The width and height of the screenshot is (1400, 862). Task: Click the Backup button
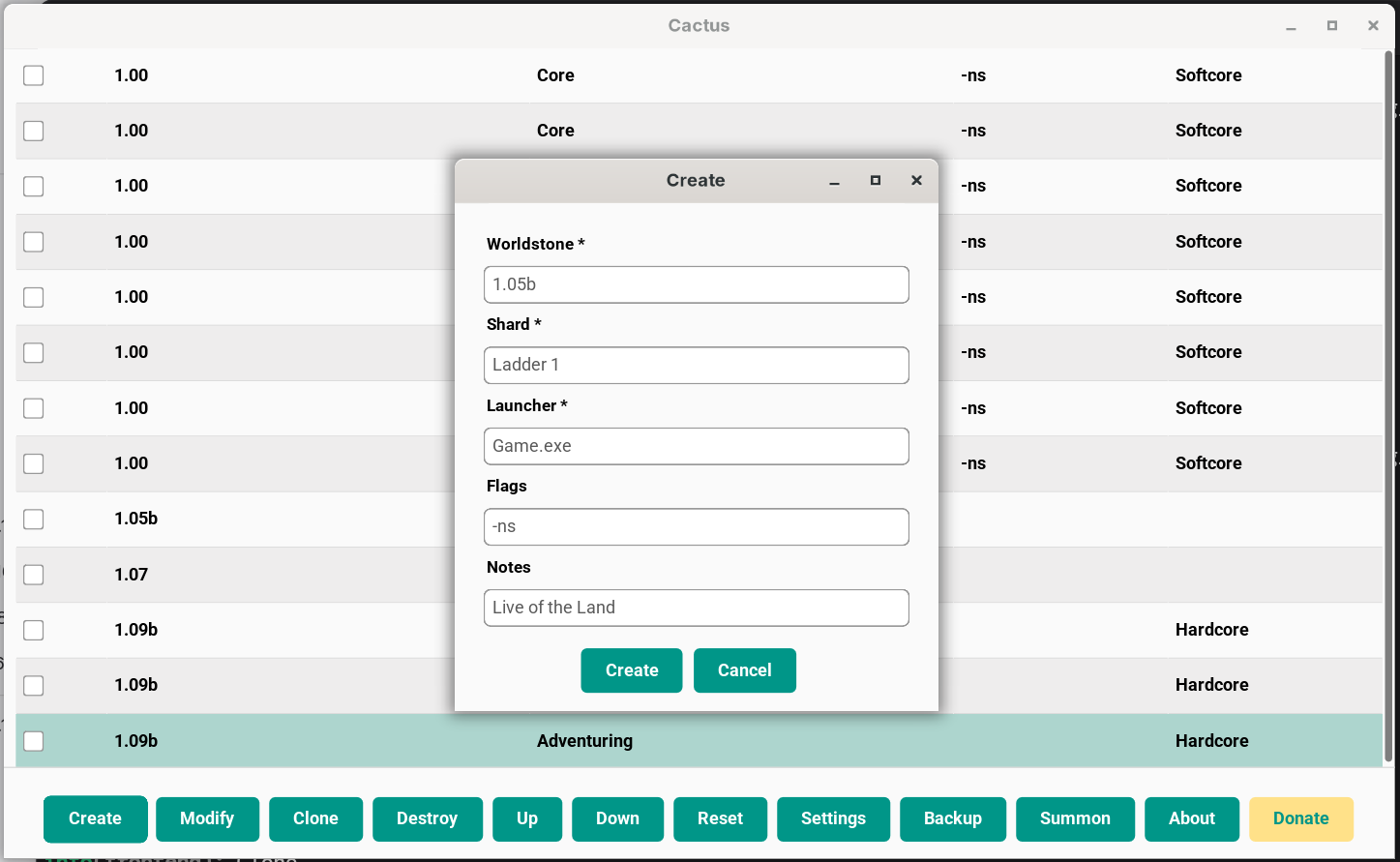click(x=952, y=818)
